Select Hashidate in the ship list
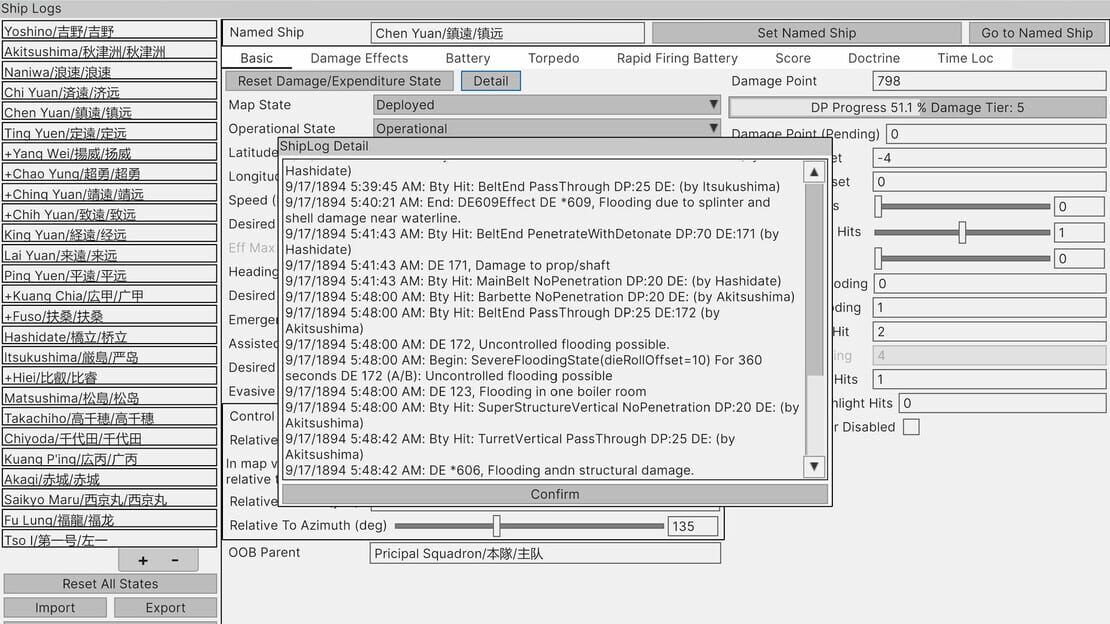Screen dimensions: 1110x624 tap(110, 337)
